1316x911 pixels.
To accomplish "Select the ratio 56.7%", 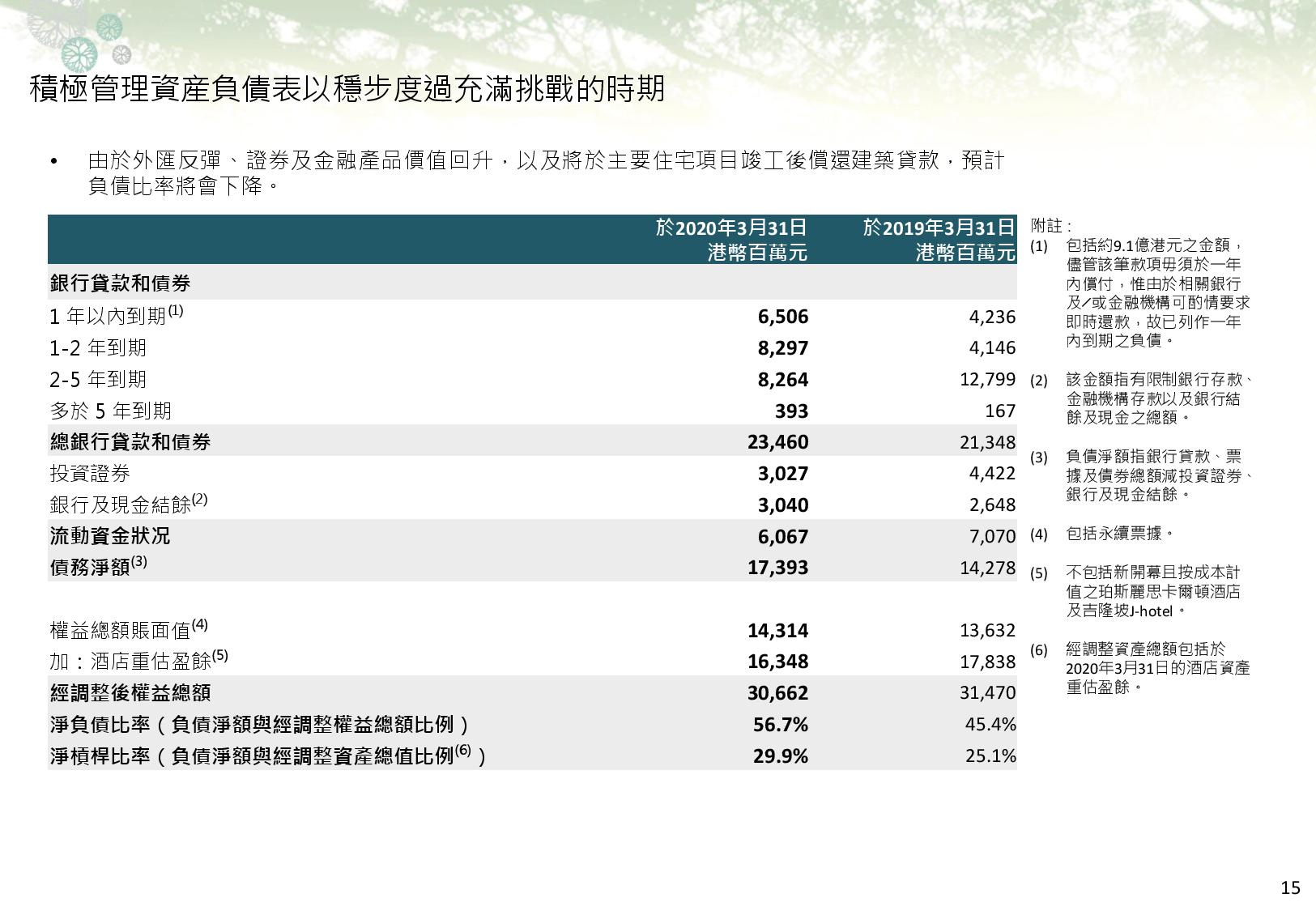I will coord(782,725).
